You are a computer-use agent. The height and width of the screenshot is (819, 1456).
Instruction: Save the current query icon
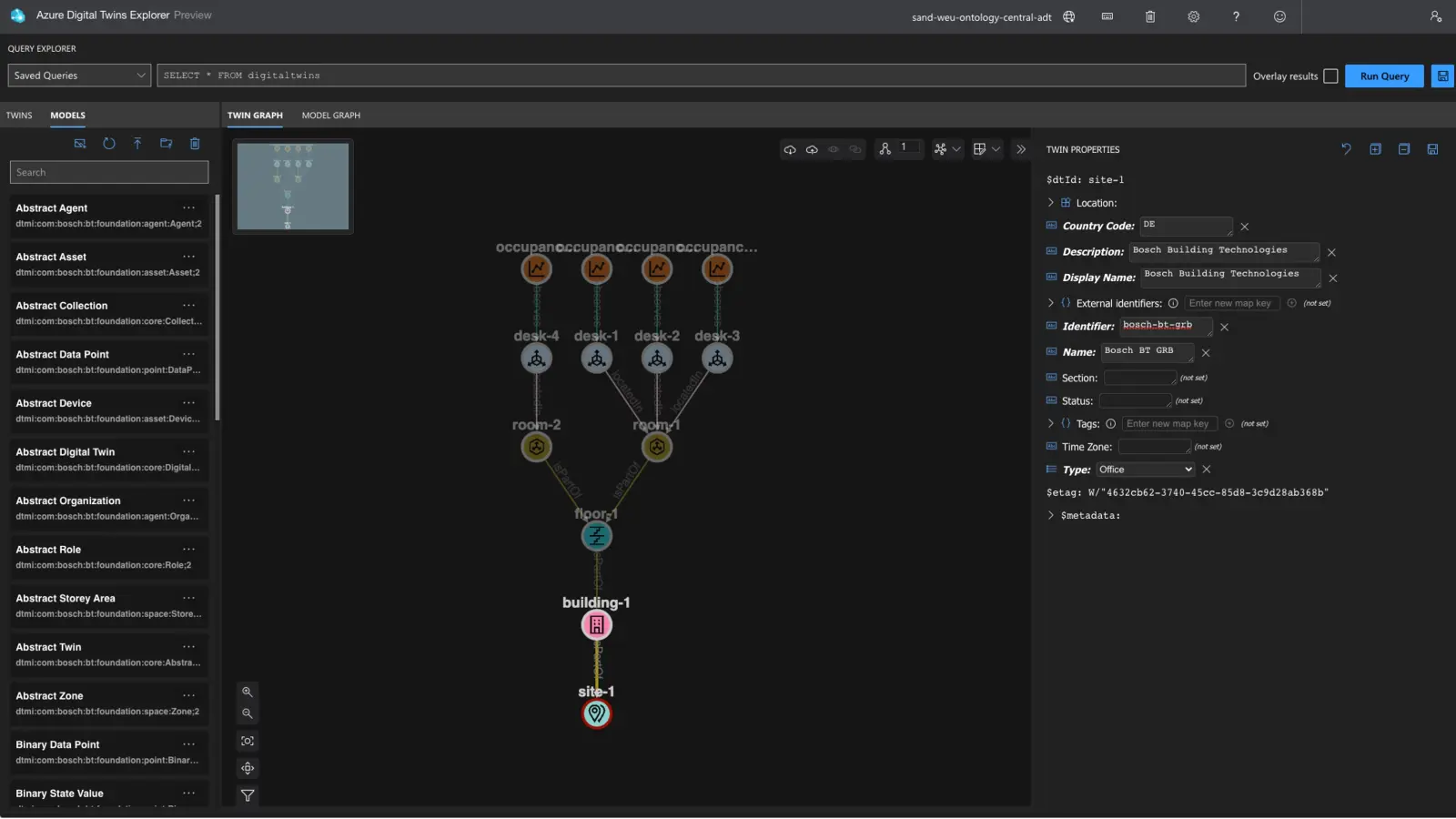pos(1442,76)
